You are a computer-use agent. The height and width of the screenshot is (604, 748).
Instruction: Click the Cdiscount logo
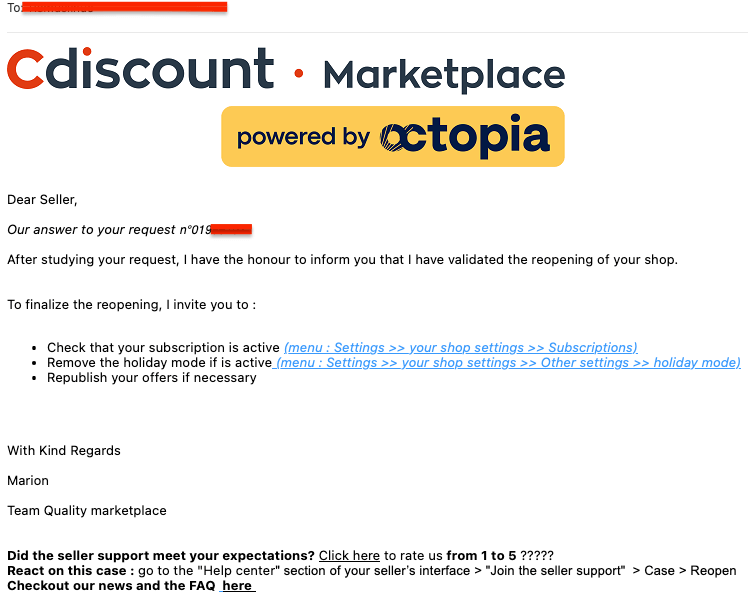click(140, 71)
